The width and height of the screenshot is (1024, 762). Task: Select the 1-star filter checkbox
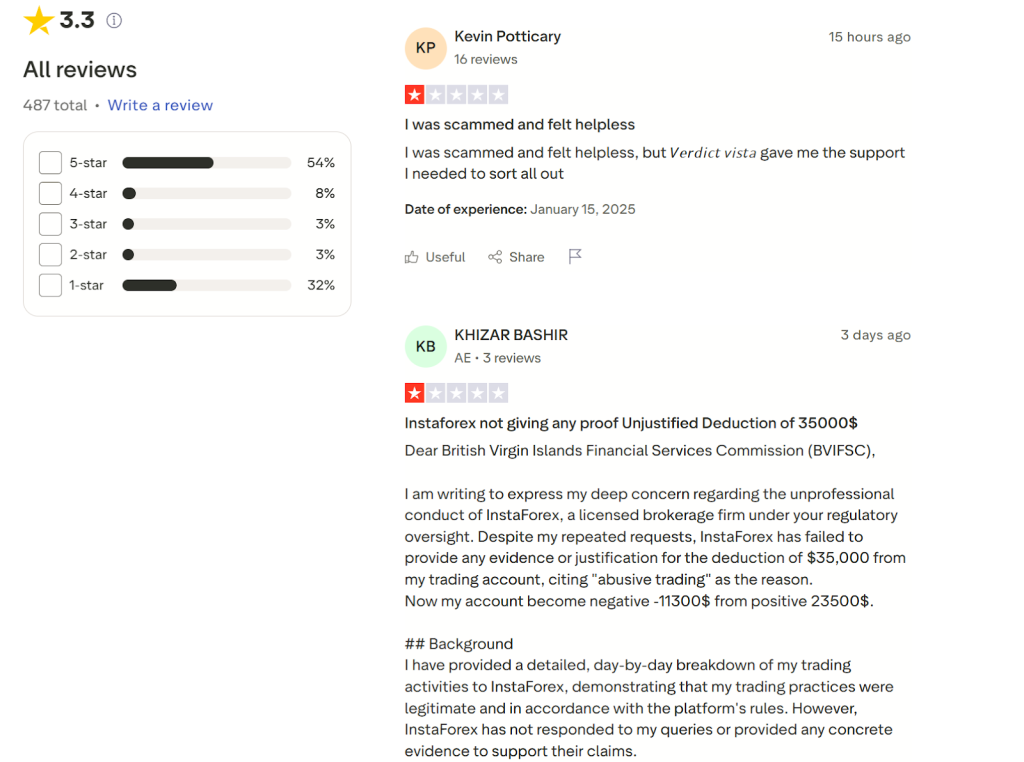coord(50,286)
